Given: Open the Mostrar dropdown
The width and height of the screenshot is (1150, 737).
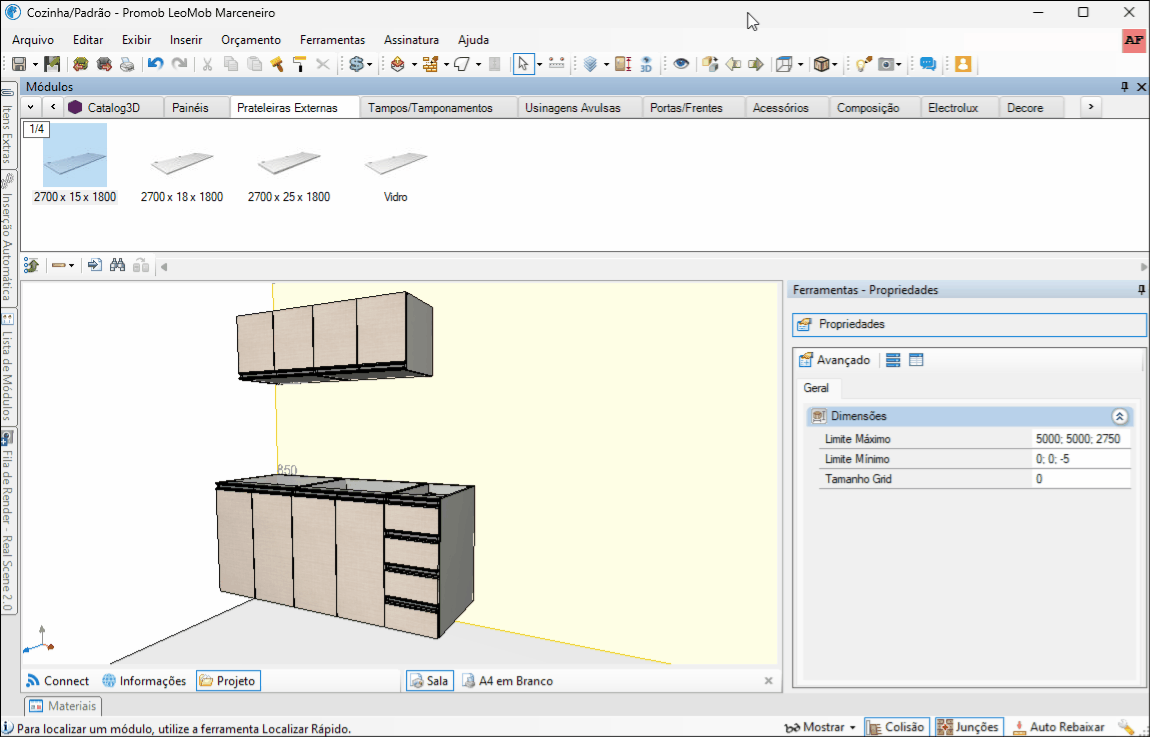Looking at the screenshot, I should coord(821,727).
